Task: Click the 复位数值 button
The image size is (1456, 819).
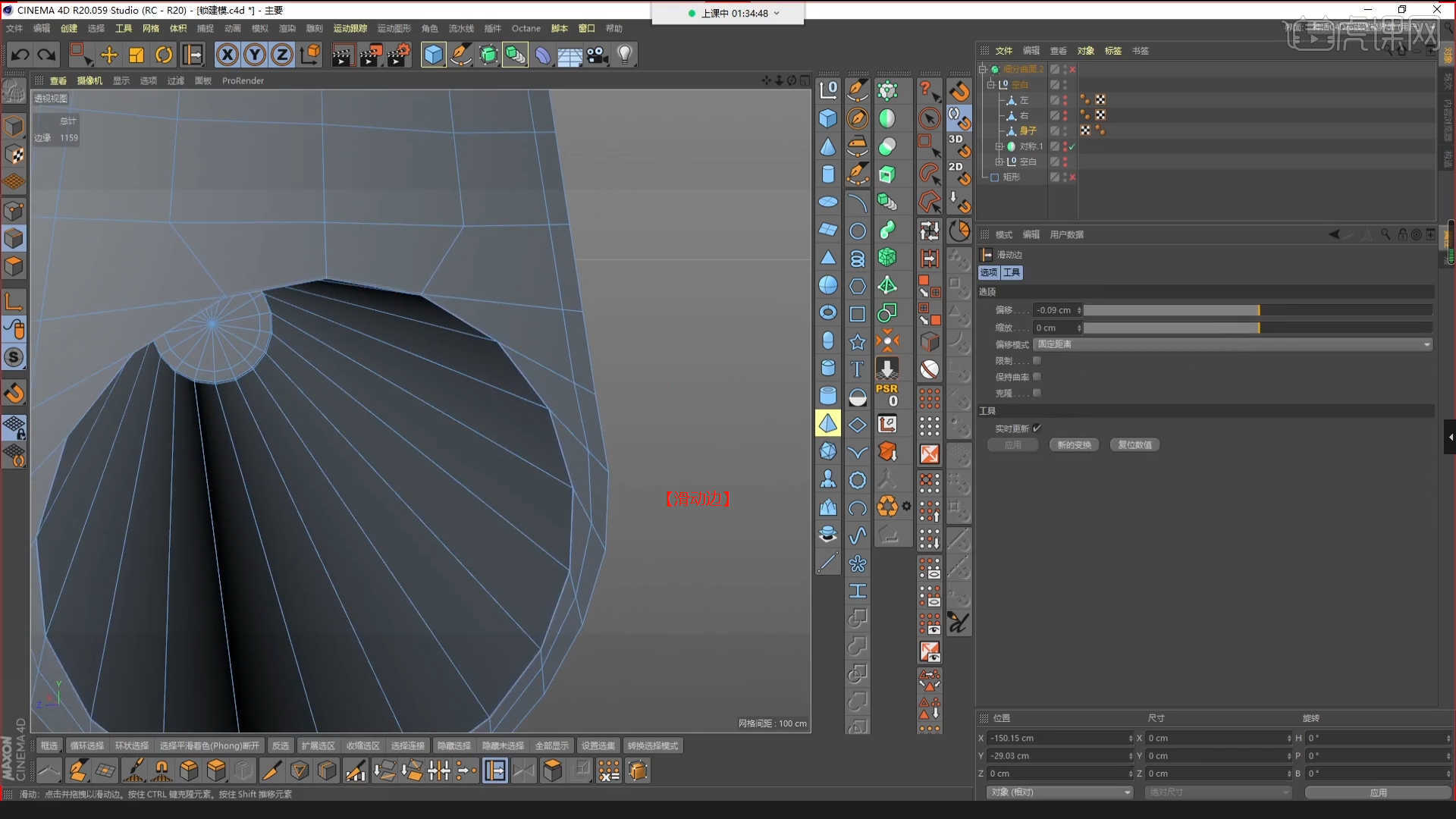Action: 1134,445
